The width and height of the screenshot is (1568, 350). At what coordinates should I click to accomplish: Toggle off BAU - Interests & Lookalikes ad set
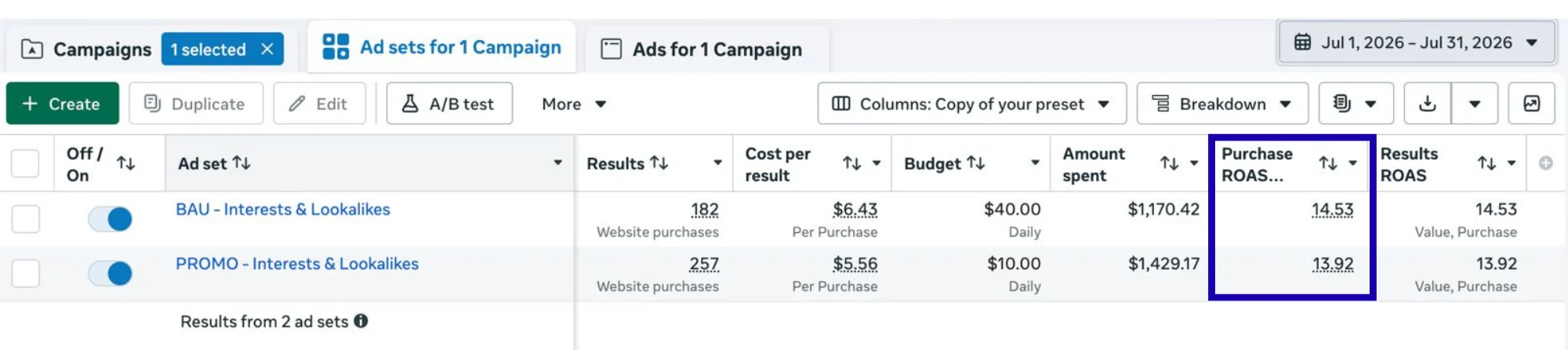110,219
